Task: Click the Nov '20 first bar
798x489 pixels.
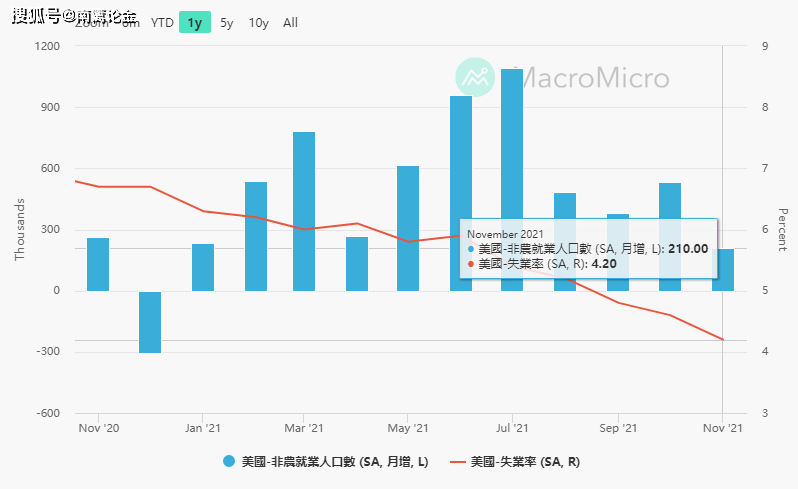Action: tap(98, 265)
